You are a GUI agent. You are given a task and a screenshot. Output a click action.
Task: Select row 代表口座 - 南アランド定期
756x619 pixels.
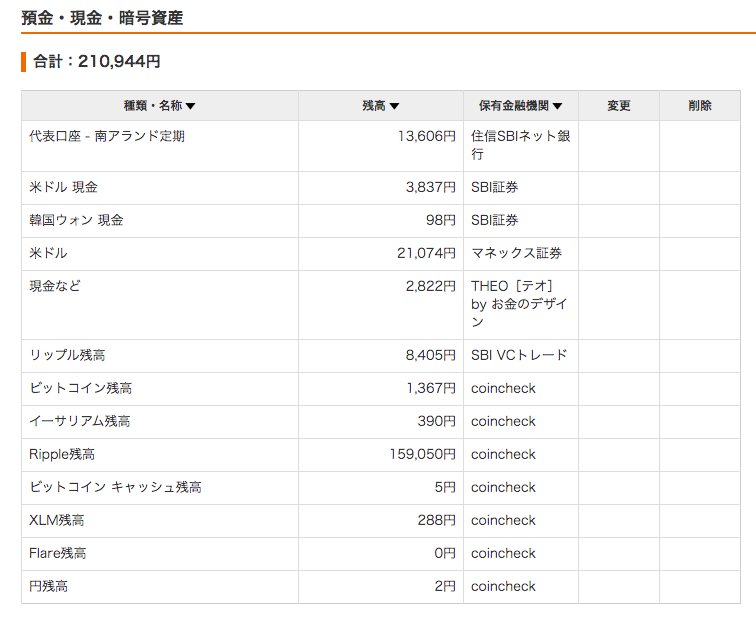(381, 146)
